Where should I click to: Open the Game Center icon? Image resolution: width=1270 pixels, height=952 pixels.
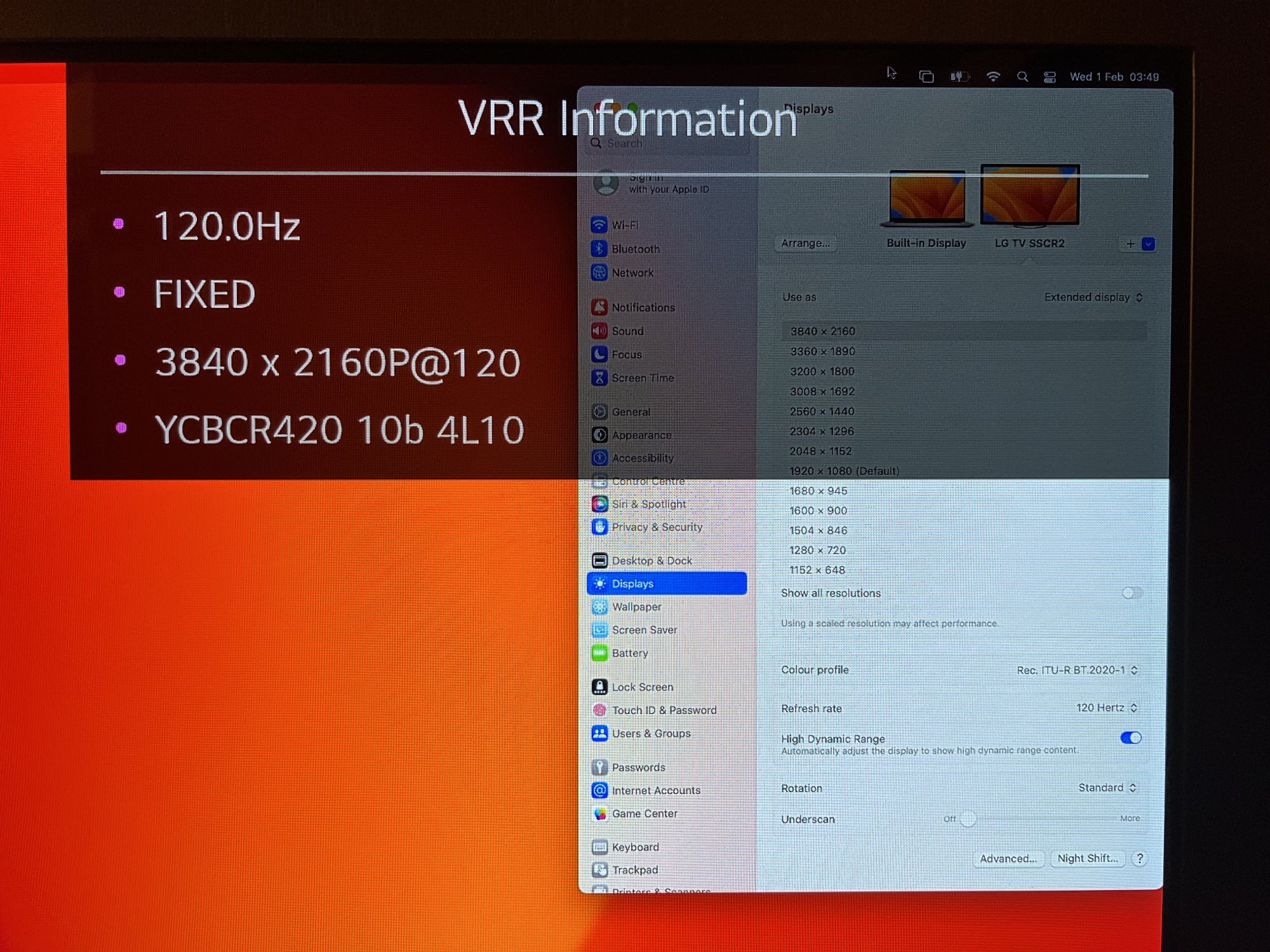point(599,814)
